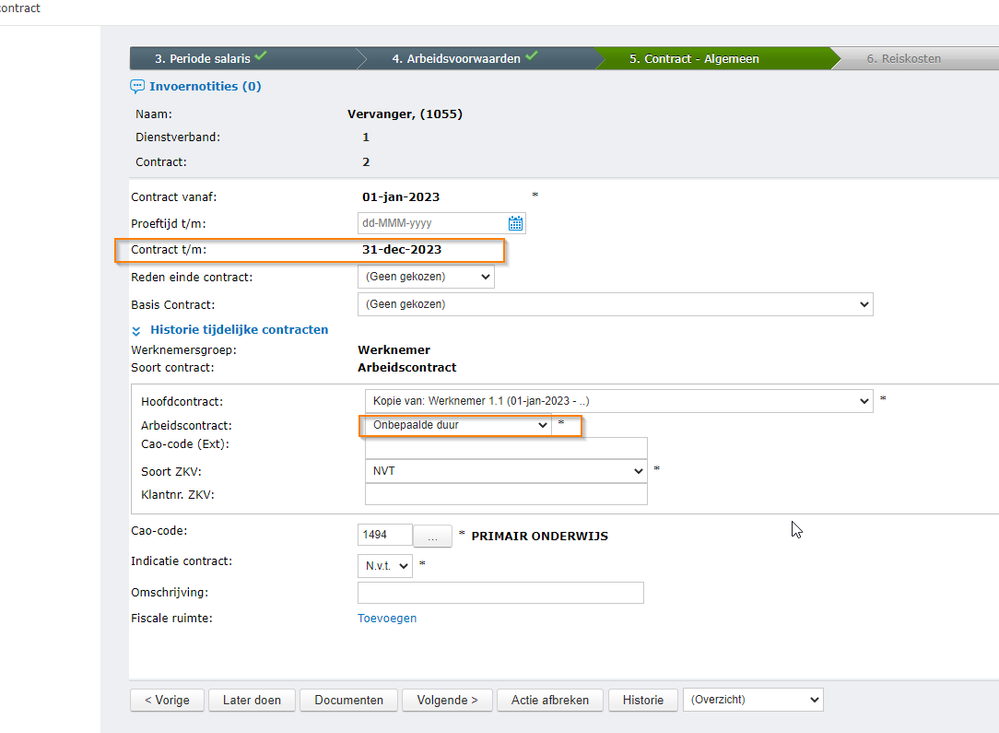Open the Reden einde contract dropdown
This screenshot has height=733, width=999.
[x=426, y=276]
